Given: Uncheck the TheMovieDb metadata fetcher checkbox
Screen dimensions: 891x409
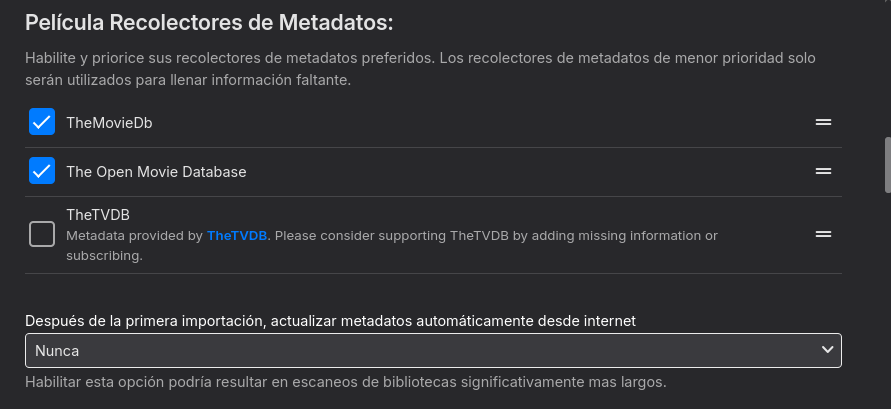Looking at the screenshot, I should click(42, 122).
